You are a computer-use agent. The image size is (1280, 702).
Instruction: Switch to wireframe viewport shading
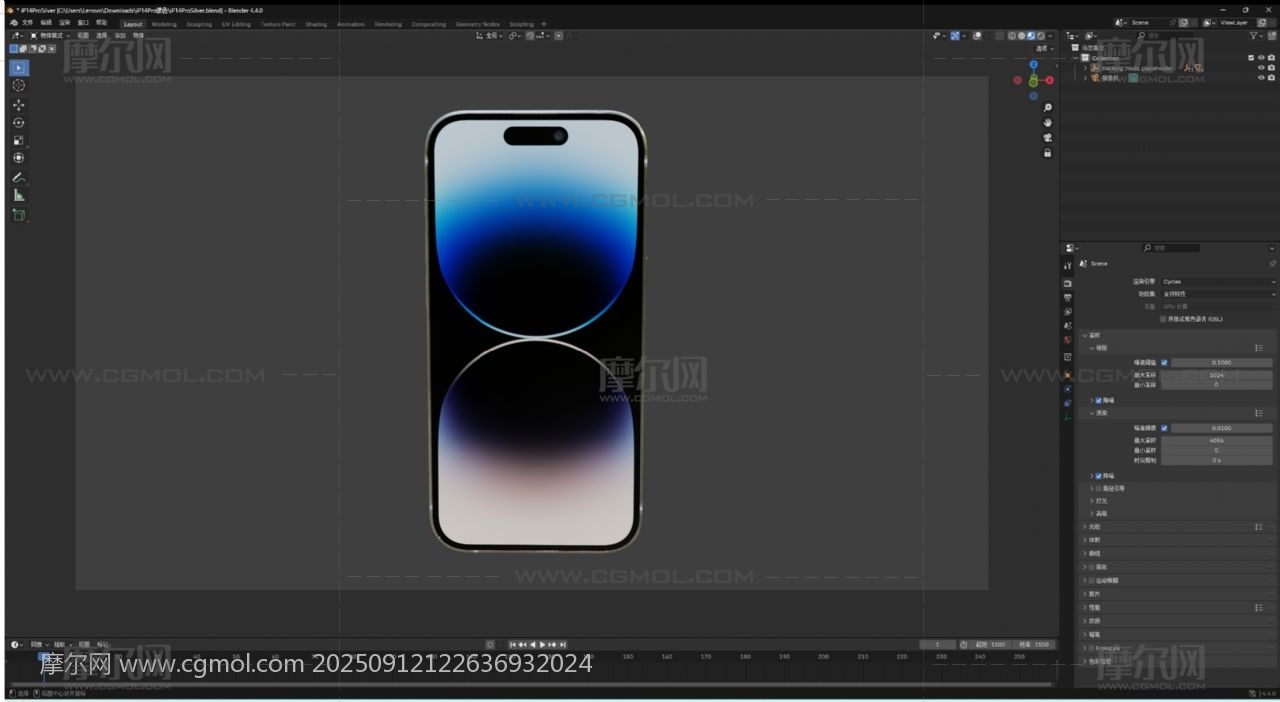coord(1012,36)
